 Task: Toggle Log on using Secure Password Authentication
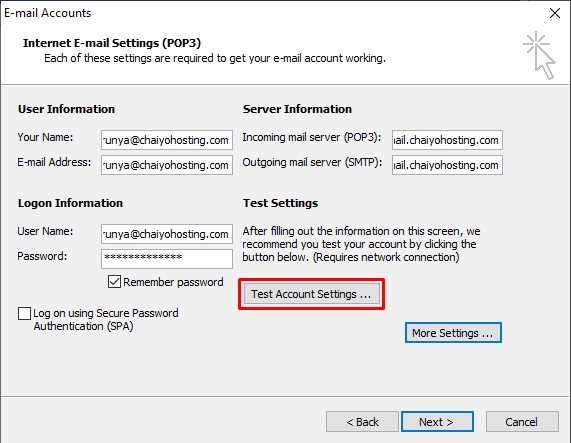24,313
